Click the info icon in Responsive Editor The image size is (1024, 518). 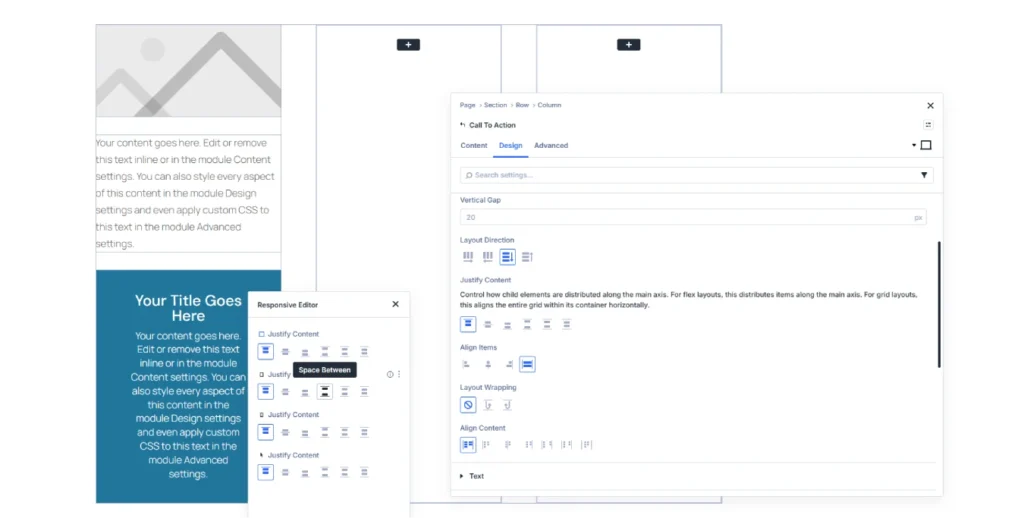[390, 374]
